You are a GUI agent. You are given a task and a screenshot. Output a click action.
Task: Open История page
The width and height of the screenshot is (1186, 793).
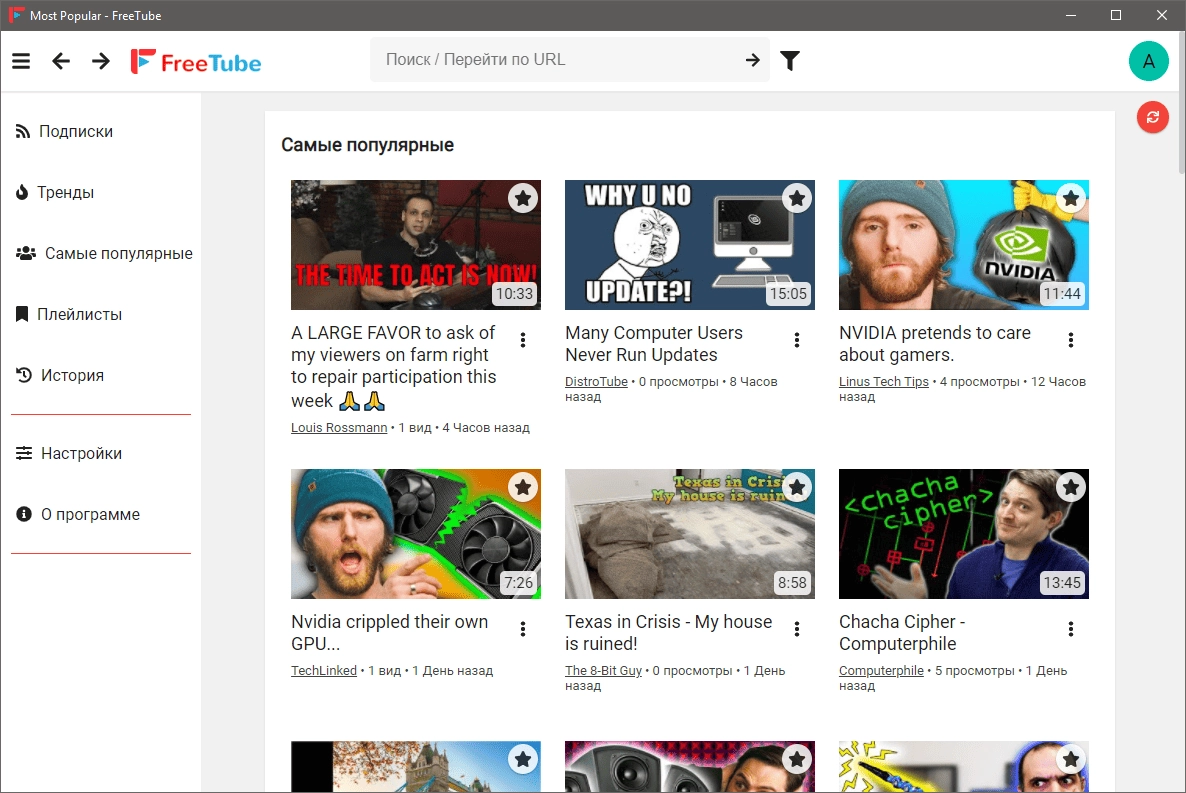[101, 375]
